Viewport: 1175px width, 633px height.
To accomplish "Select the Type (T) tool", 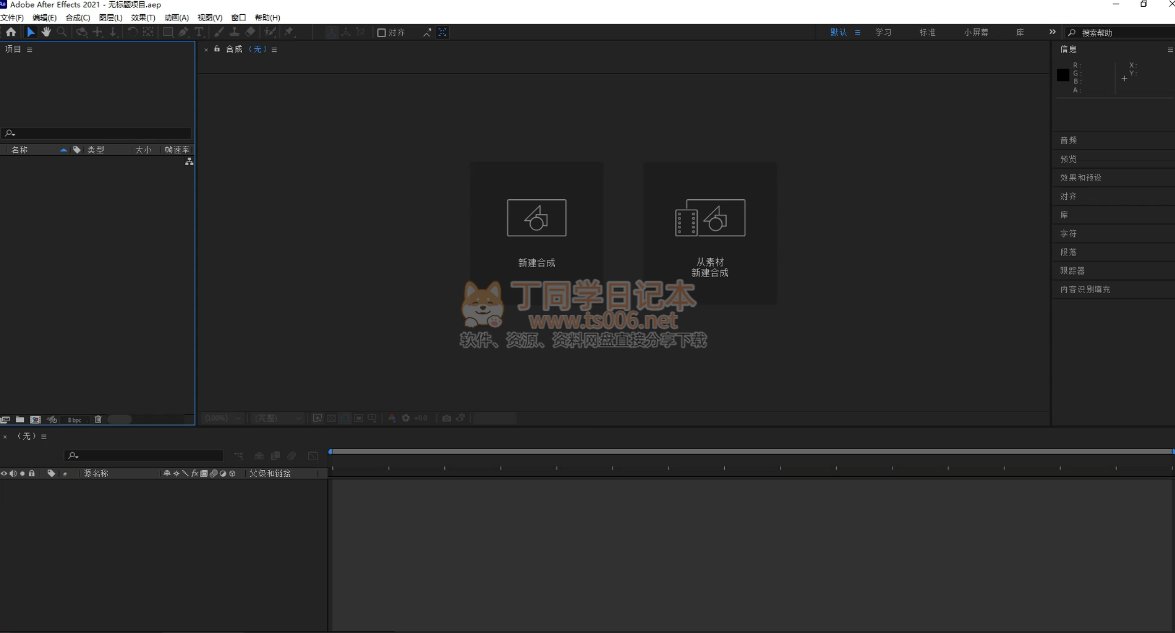I will click(199, 32).
